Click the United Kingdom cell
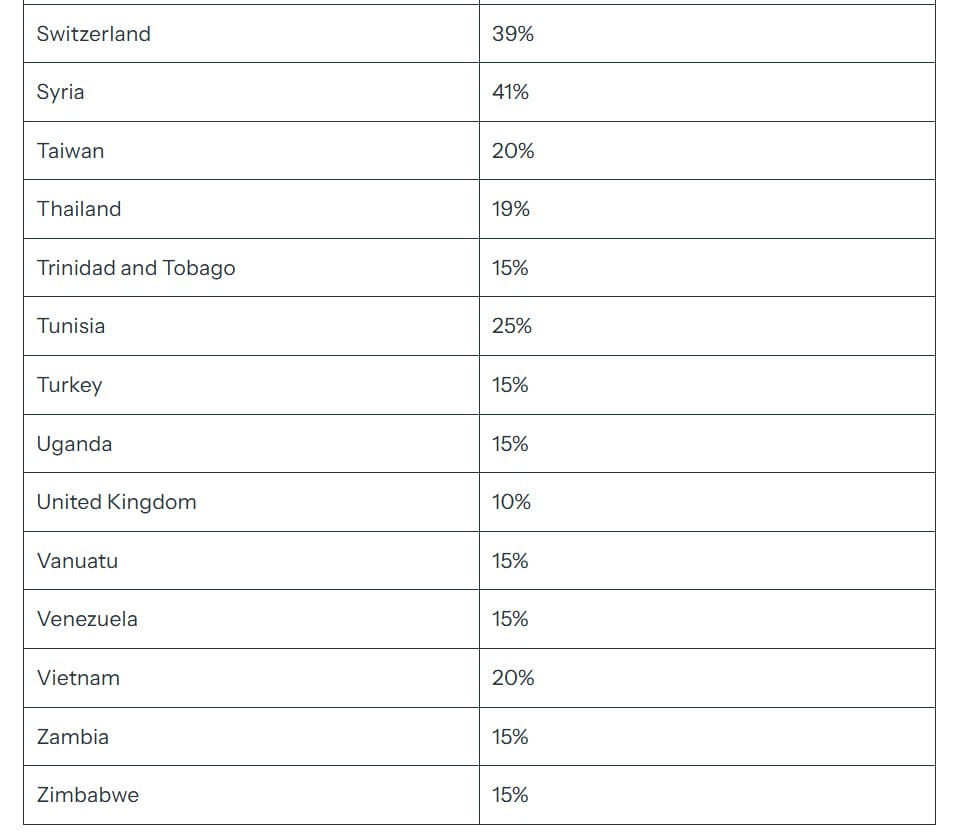This screenshot has width=967, height=835. coord(117,502)
